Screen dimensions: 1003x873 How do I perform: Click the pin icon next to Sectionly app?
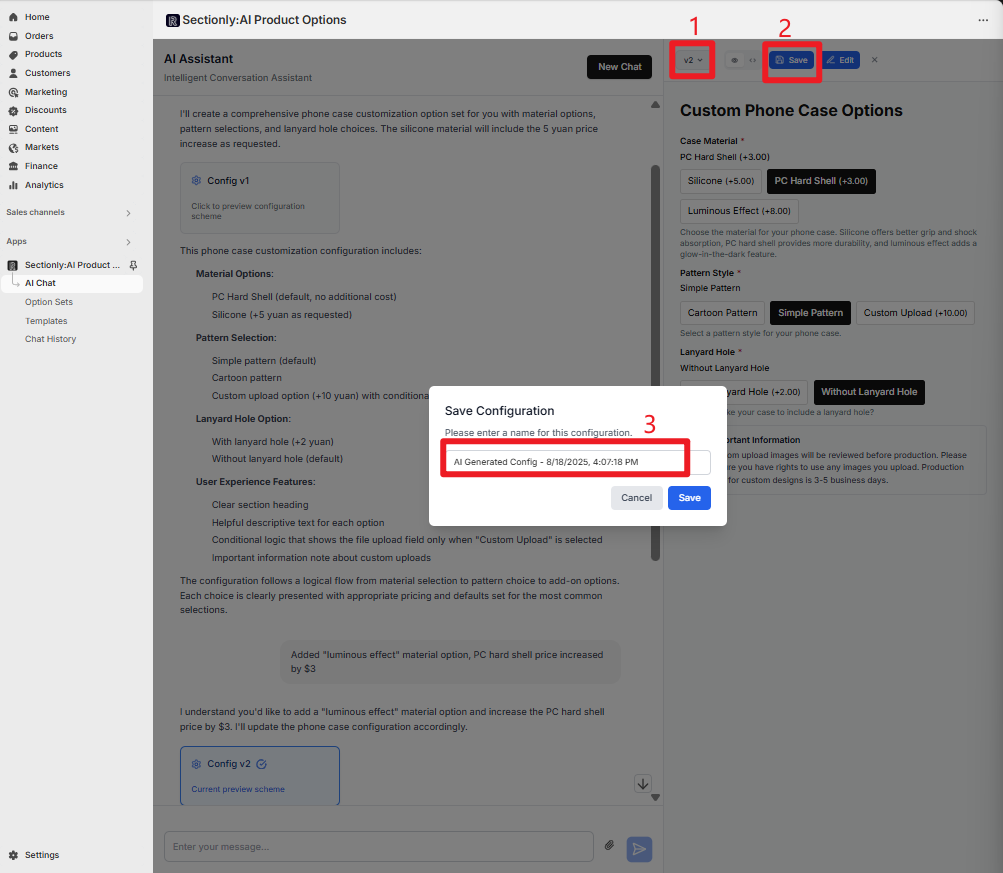pos(134,265)
